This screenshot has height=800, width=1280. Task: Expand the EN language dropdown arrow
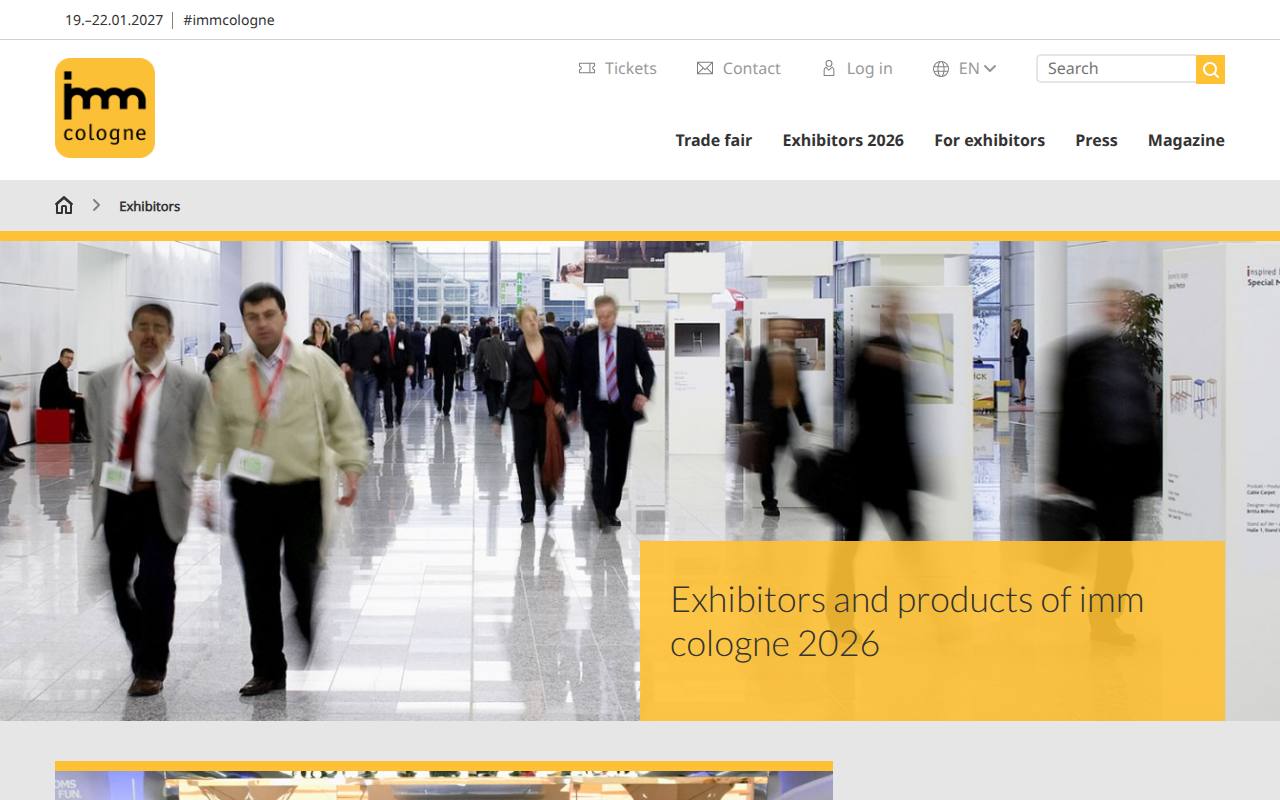[990, 68]
